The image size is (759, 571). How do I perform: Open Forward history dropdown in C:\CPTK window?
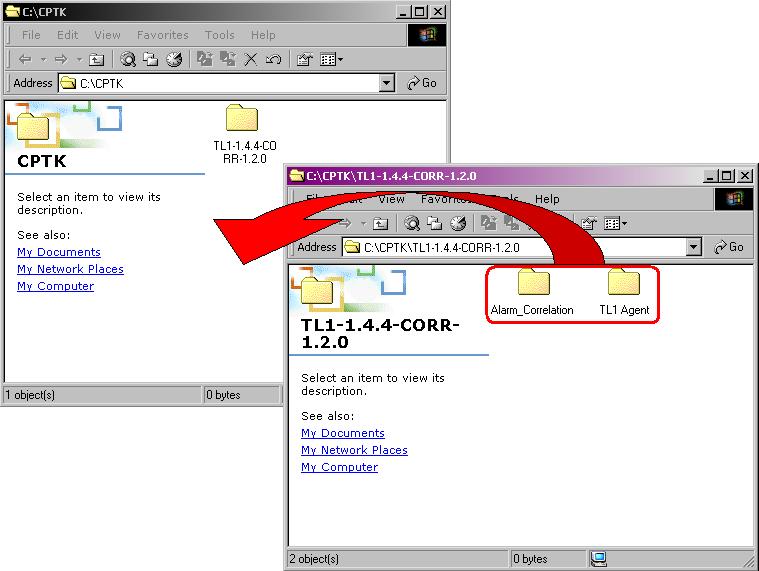[79, 60]
